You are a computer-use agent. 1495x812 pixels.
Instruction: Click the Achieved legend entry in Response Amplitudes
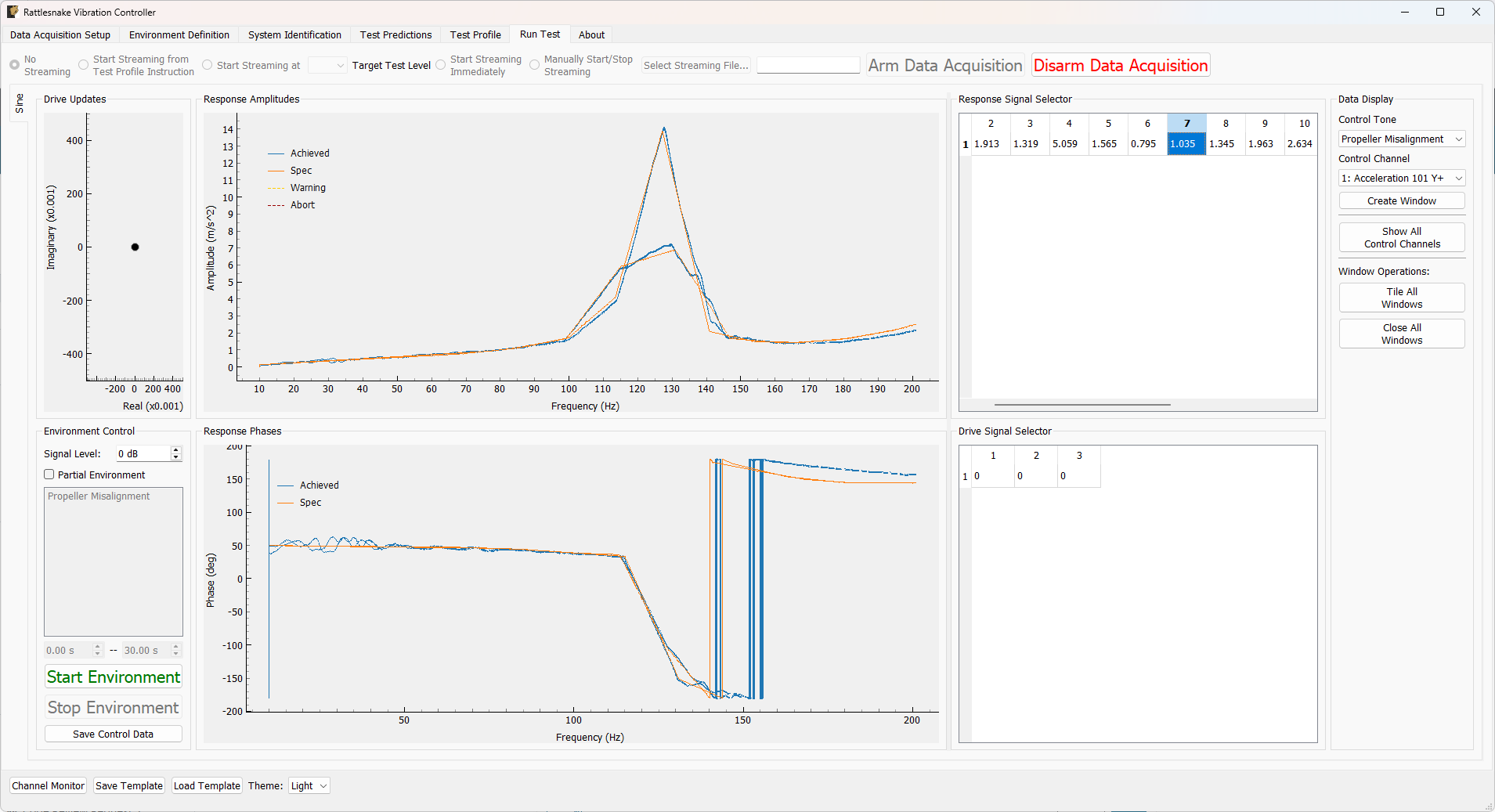[299, 153]
